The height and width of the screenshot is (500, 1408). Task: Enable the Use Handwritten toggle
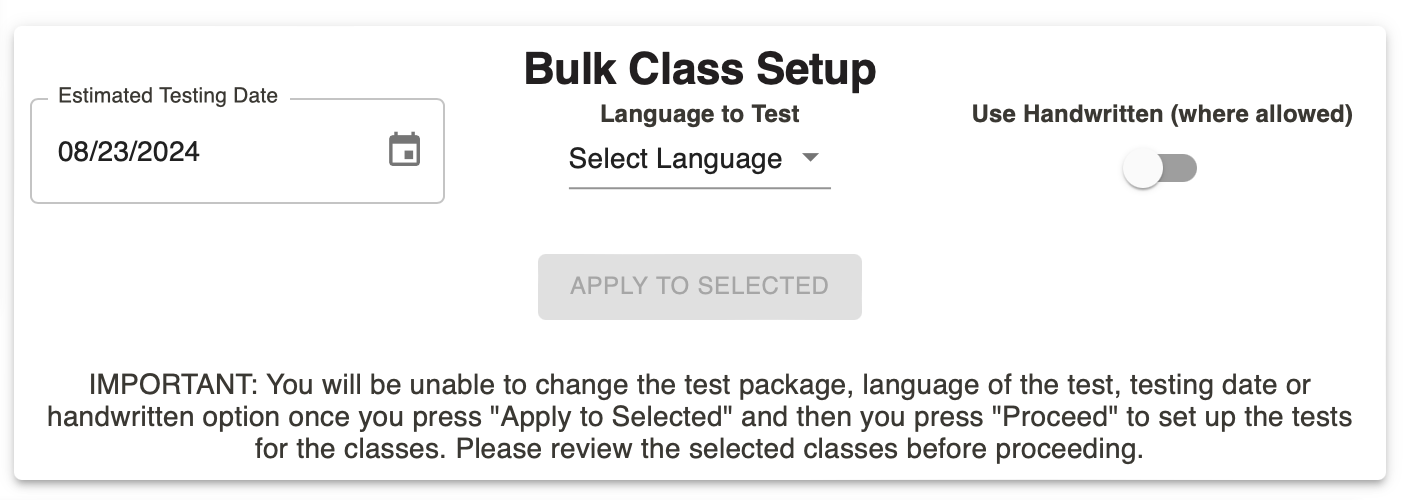pos(1160,169)
